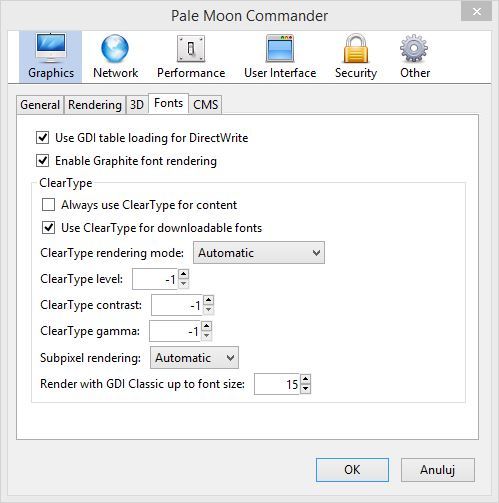Cancel with the Anuluj button
499x503 pixels.
(438, 470)
